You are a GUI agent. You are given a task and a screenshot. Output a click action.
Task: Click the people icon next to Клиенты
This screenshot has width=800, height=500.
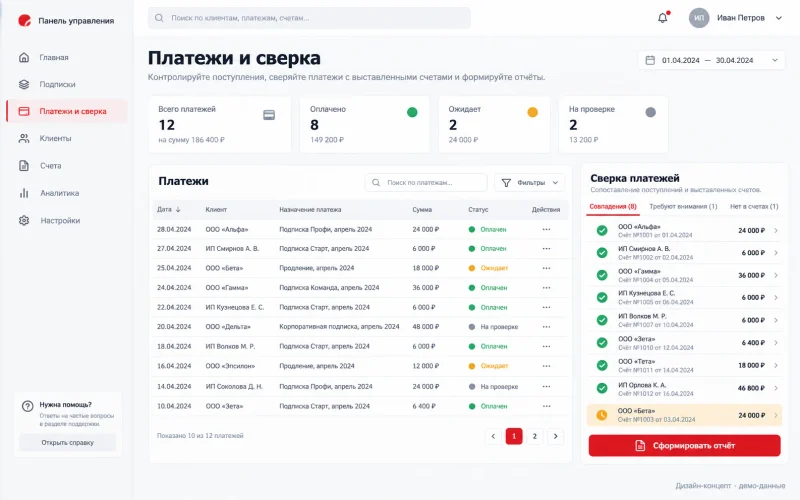pyautogui.click(x=24, y=138)
